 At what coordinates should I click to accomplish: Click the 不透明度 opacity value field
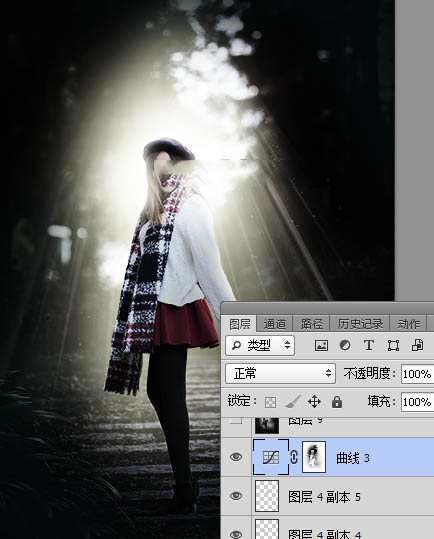coord(418,374)
